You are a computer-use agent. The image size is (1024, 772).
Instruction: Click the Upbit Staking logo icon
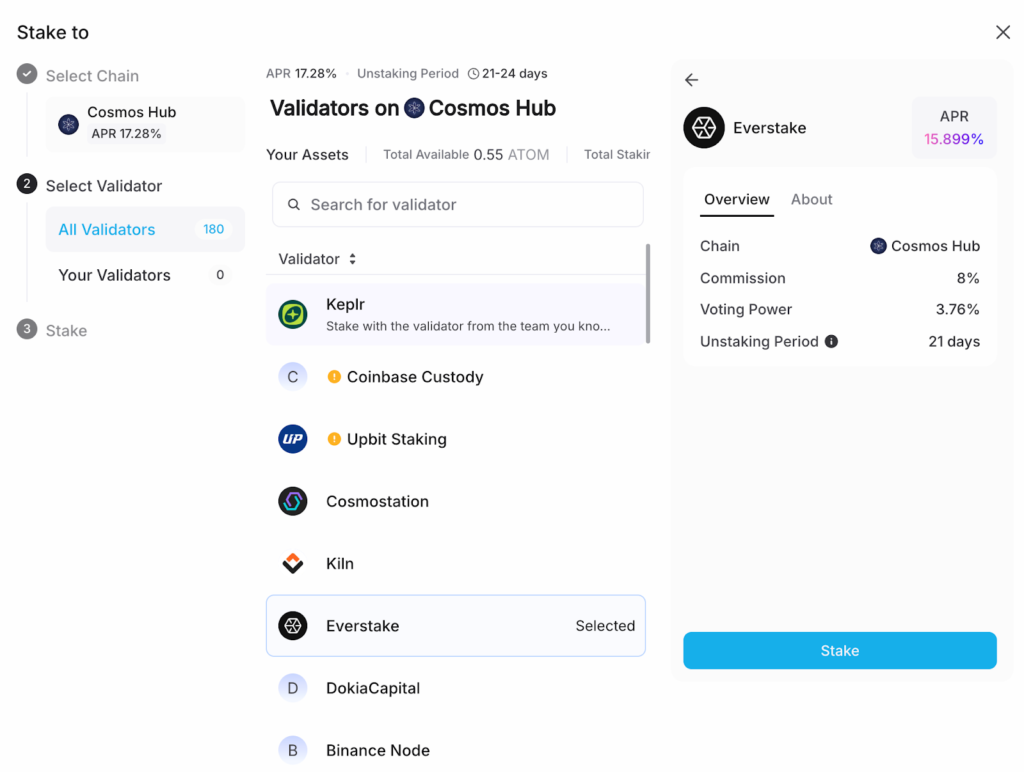[x=293, y=439]
